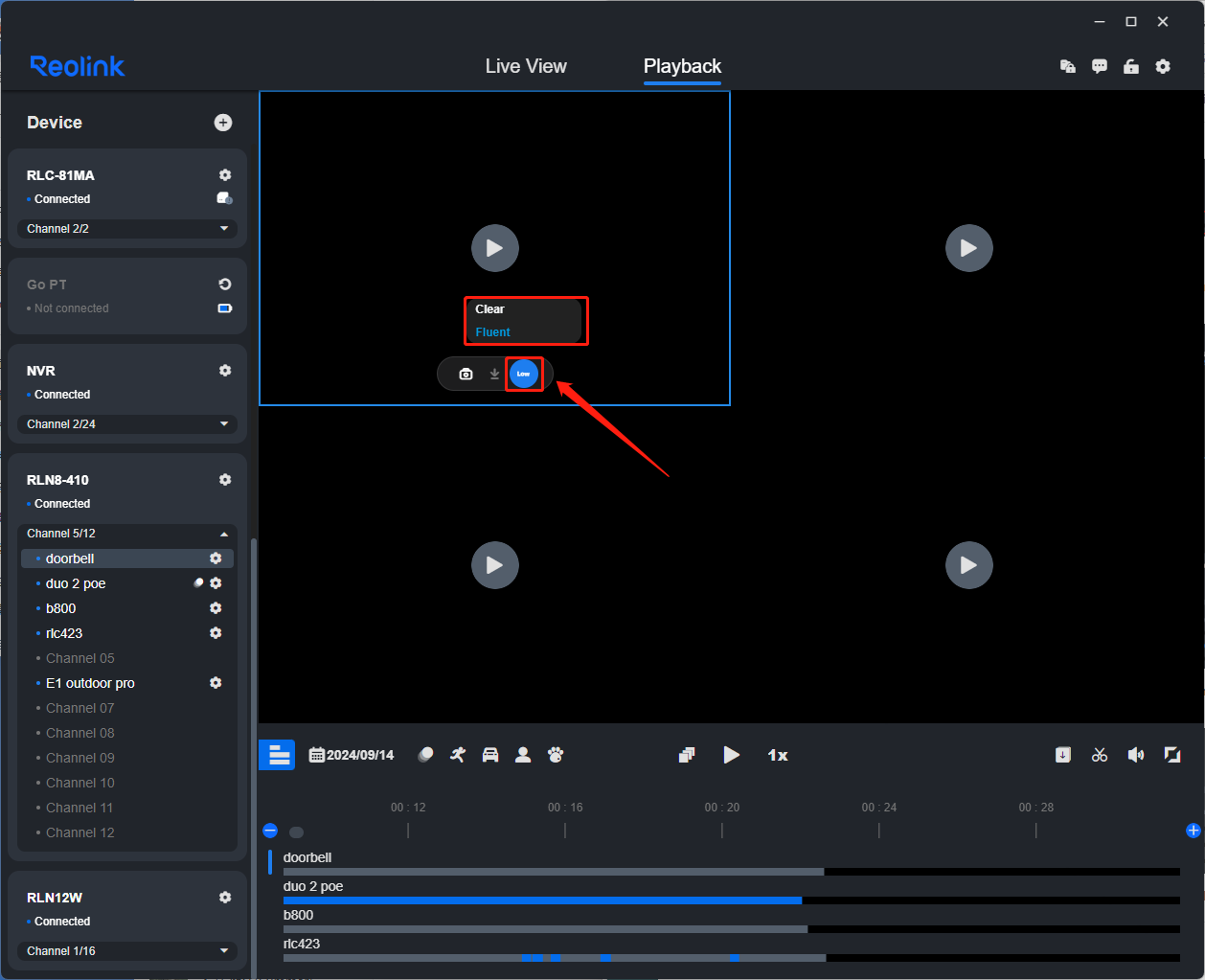Viewport: 1205px width, 980px height.
Task: Select the b800 channel
Action: click(x=60, y=608)
